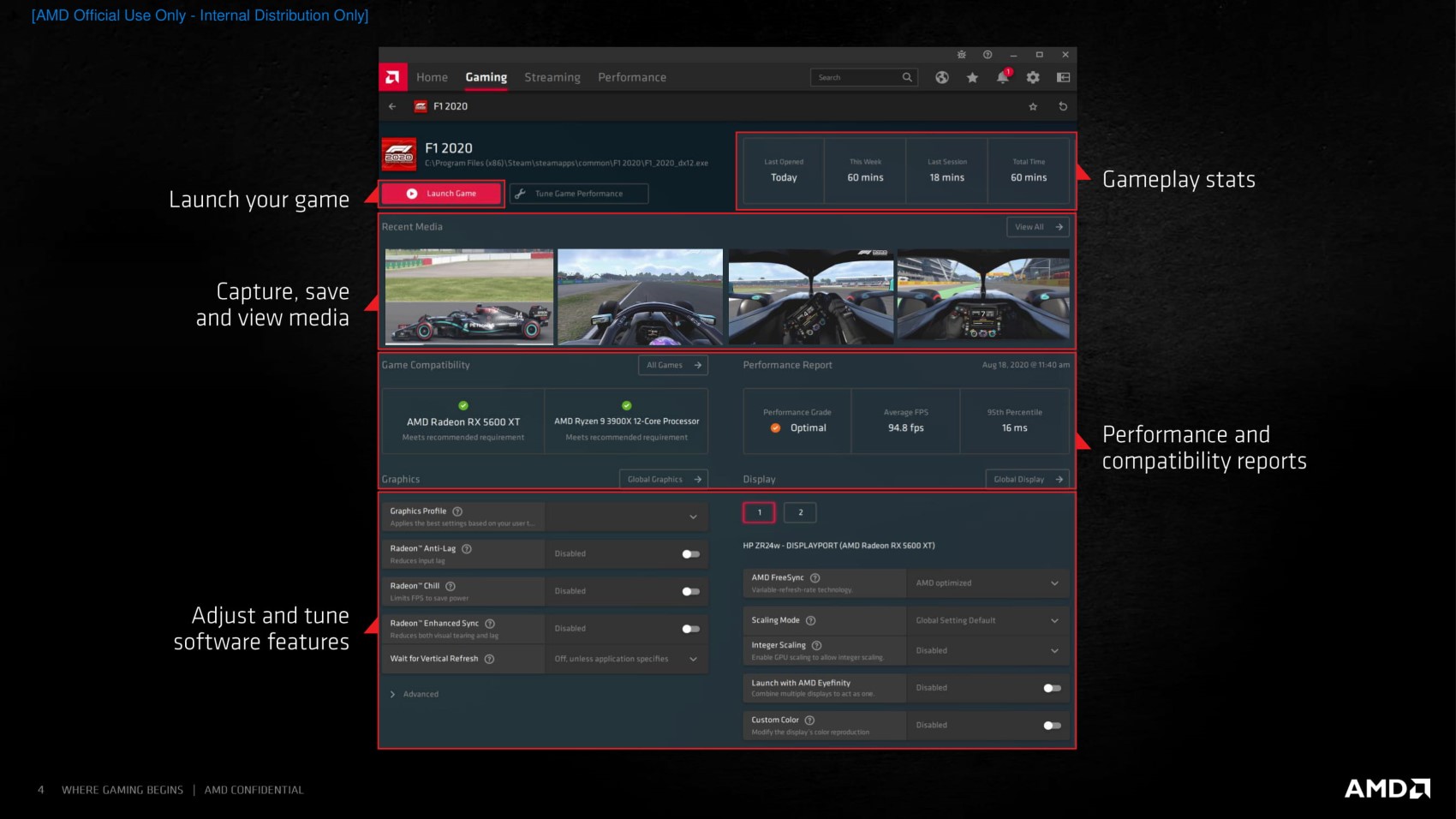Click Tune Game Performance button
The image size is (1456, 819).
(579, 194)
